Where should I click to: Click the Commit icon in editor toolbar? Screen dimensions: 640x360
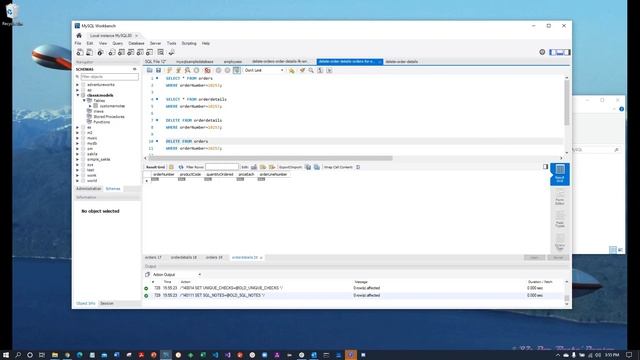218,70
